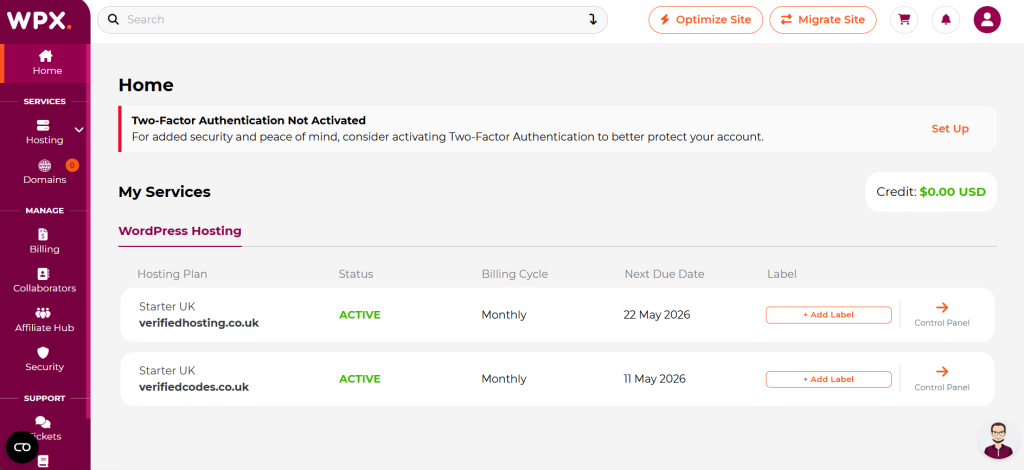This screenshot has width=1024, height=470.
Task: Open the user profile avatar menu
Action: (987, 20)
